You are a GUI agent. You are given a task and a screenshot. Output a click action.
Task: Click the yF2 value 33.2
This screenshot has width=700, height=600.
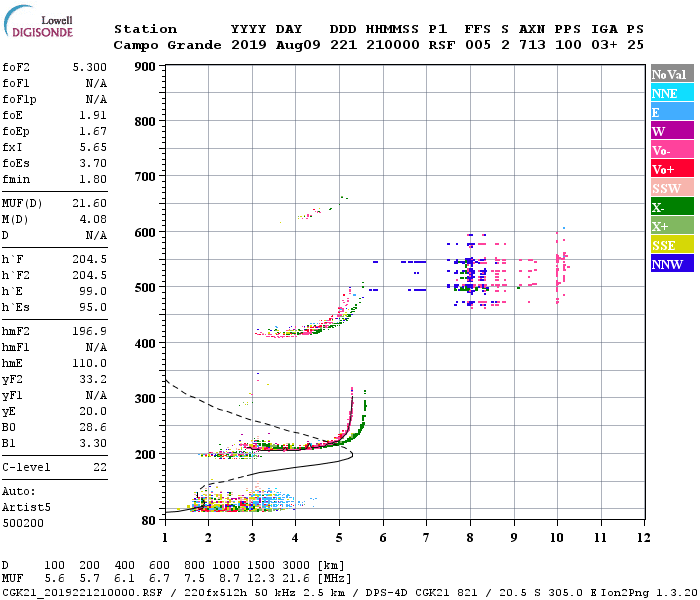(x=93, y=379)
